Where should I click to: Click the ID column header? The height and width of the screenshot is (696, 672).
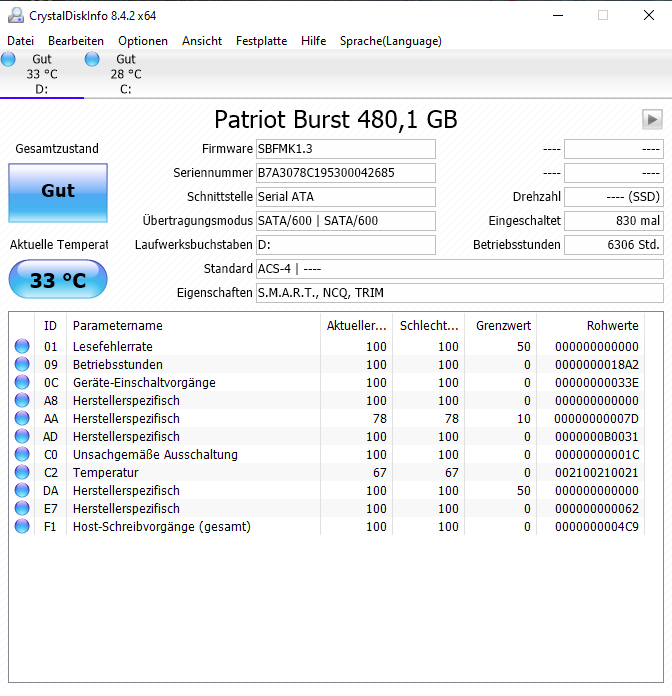(x=50, y=326)
